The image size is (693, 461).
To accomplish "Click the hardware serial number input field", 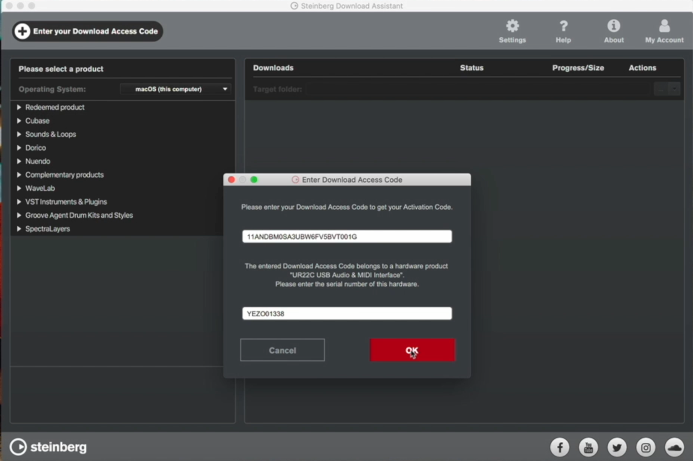I will click(347, 313).
